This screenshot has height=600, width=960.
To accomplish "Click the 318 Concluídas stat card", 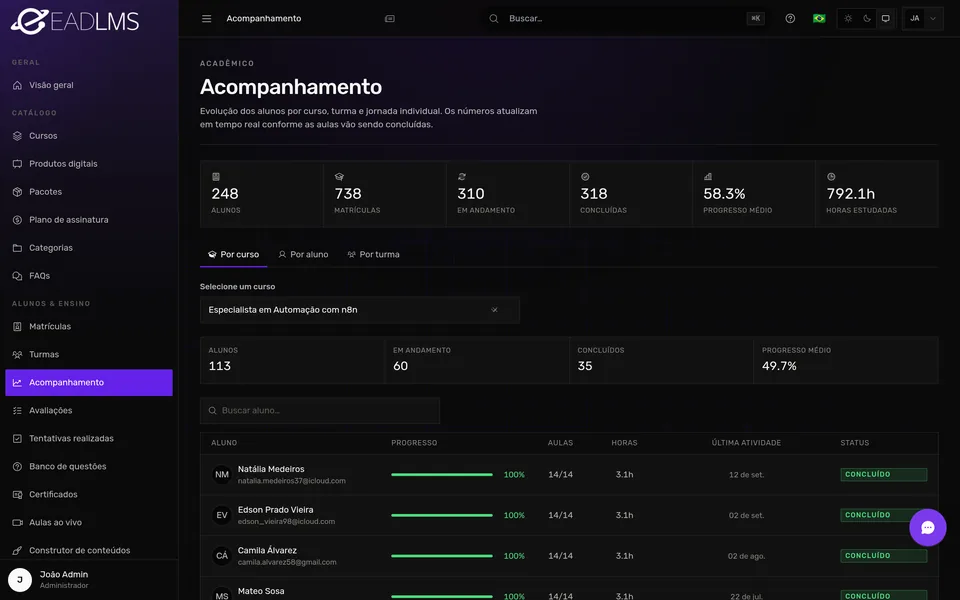I will [631, 194].
